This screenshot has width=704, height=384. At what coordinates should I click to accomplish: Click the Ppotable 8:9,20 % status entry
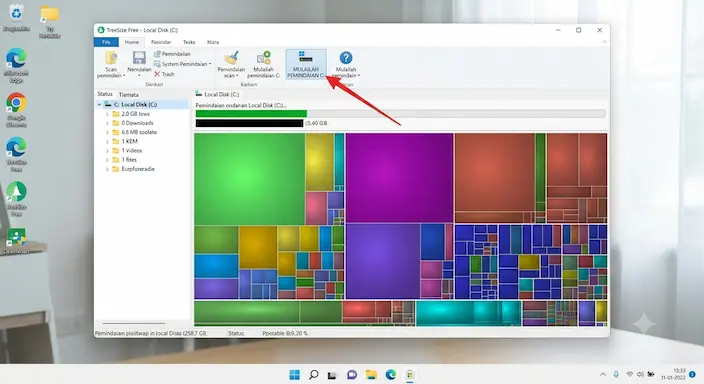click(x=285, y=333)
